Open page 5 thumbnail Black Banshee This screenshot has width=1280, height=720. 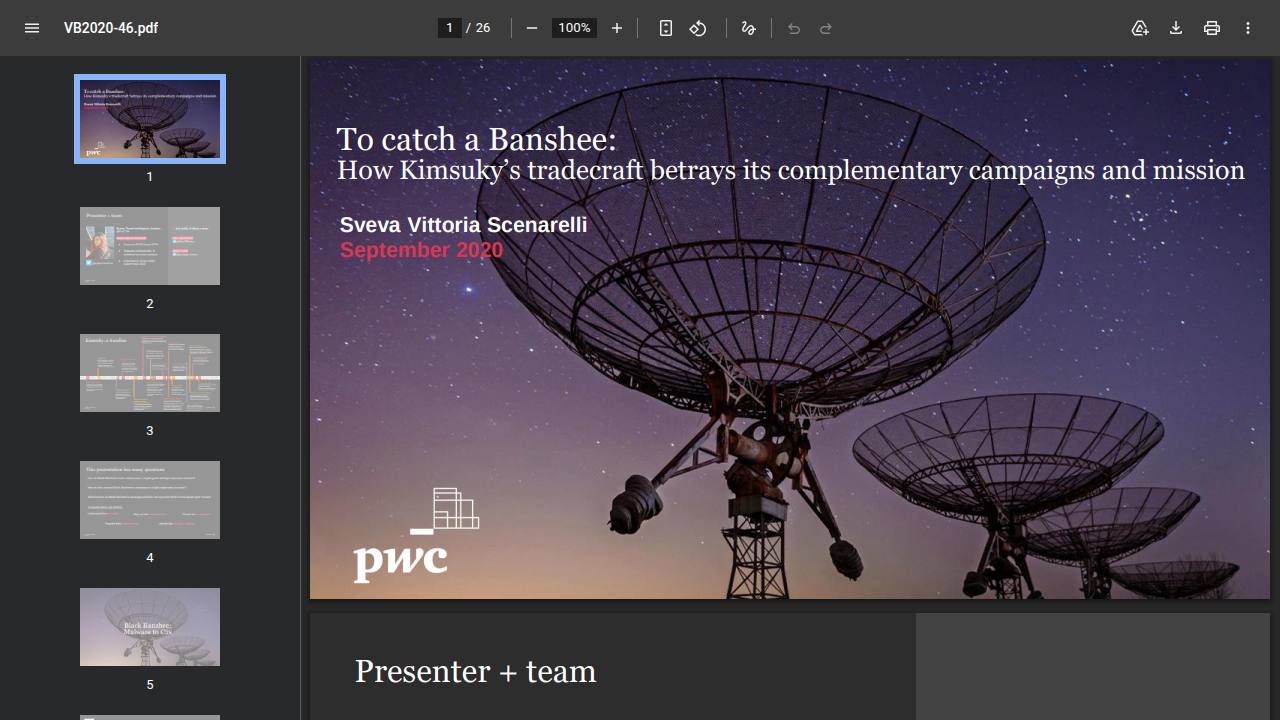point(150,627)
